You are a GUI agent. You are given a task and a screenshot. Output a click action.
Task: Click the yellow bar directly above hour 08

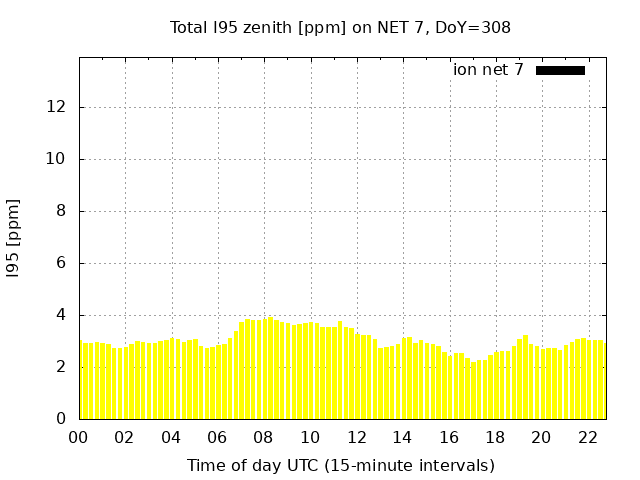point(264,370)
